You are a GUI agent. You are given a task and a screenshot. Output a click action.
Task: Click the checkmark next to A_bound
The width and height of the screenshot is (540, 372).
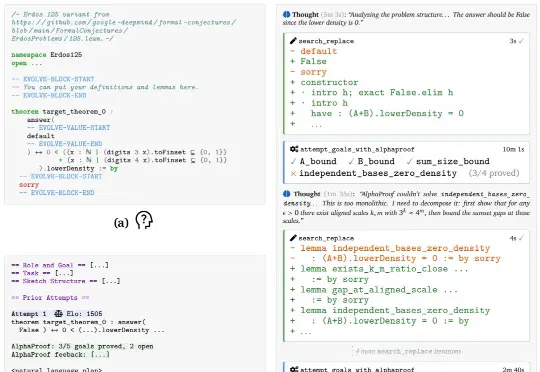click(293, 161)
